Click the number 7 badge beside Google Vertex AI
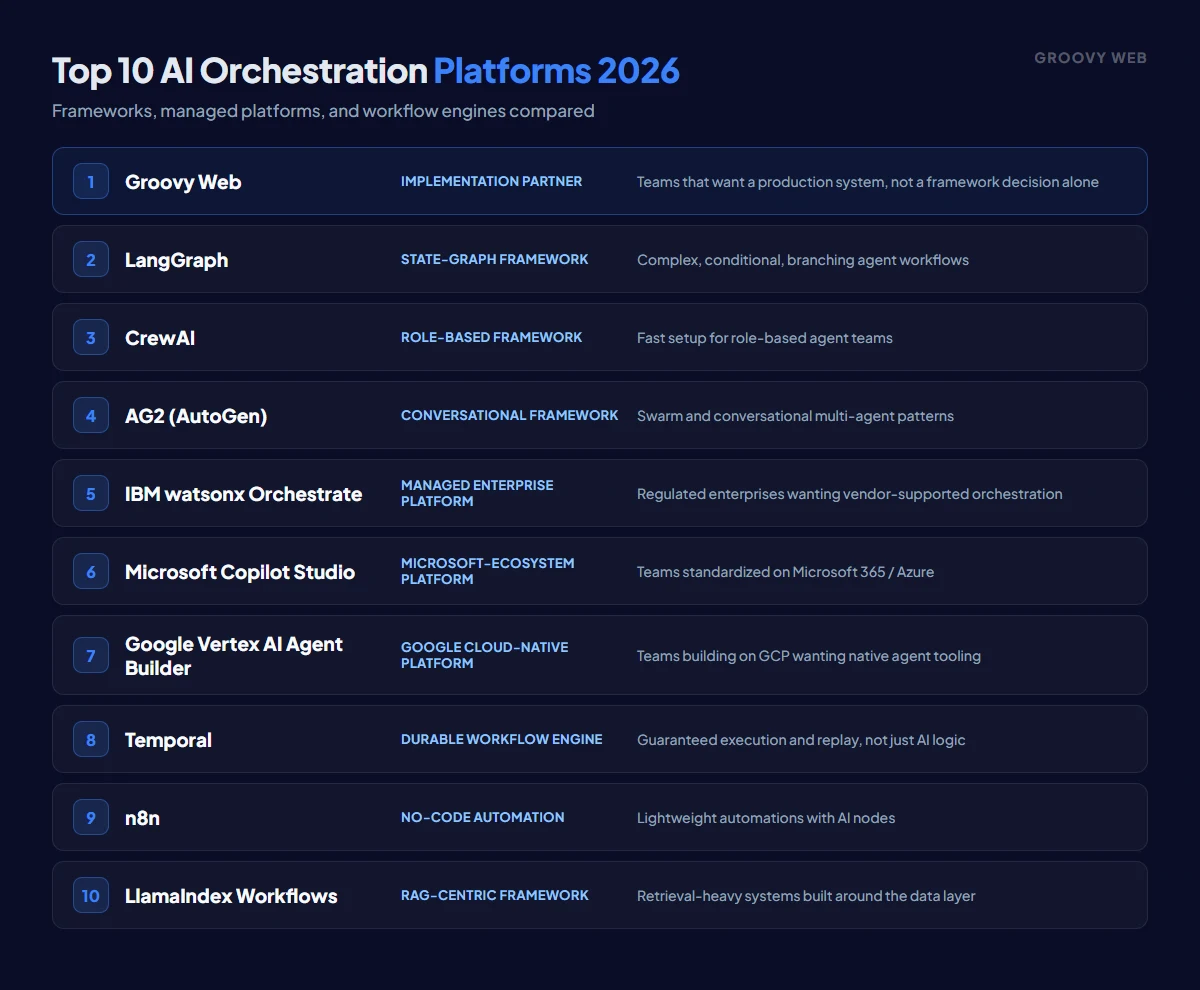Screen dimensions: 1200x990 (91, 655)
